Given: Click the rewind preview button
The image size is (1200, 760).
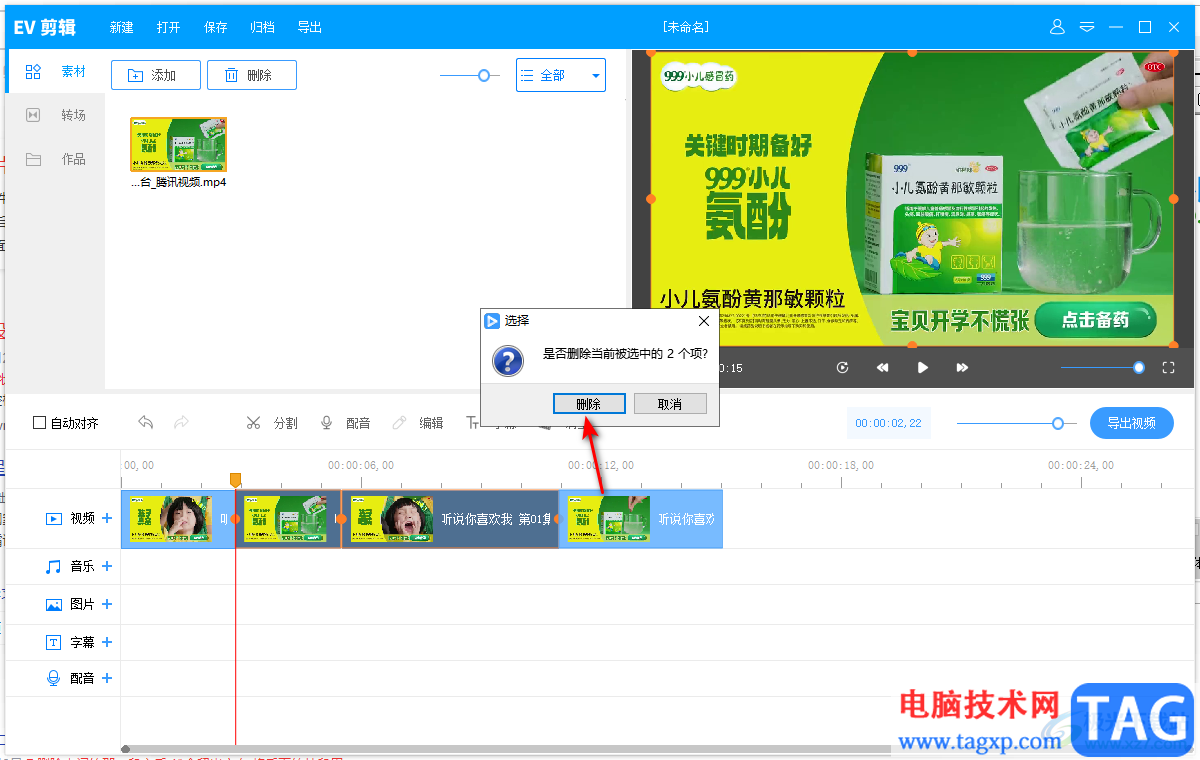Looking at the screenshot, I should click(883, 368).
